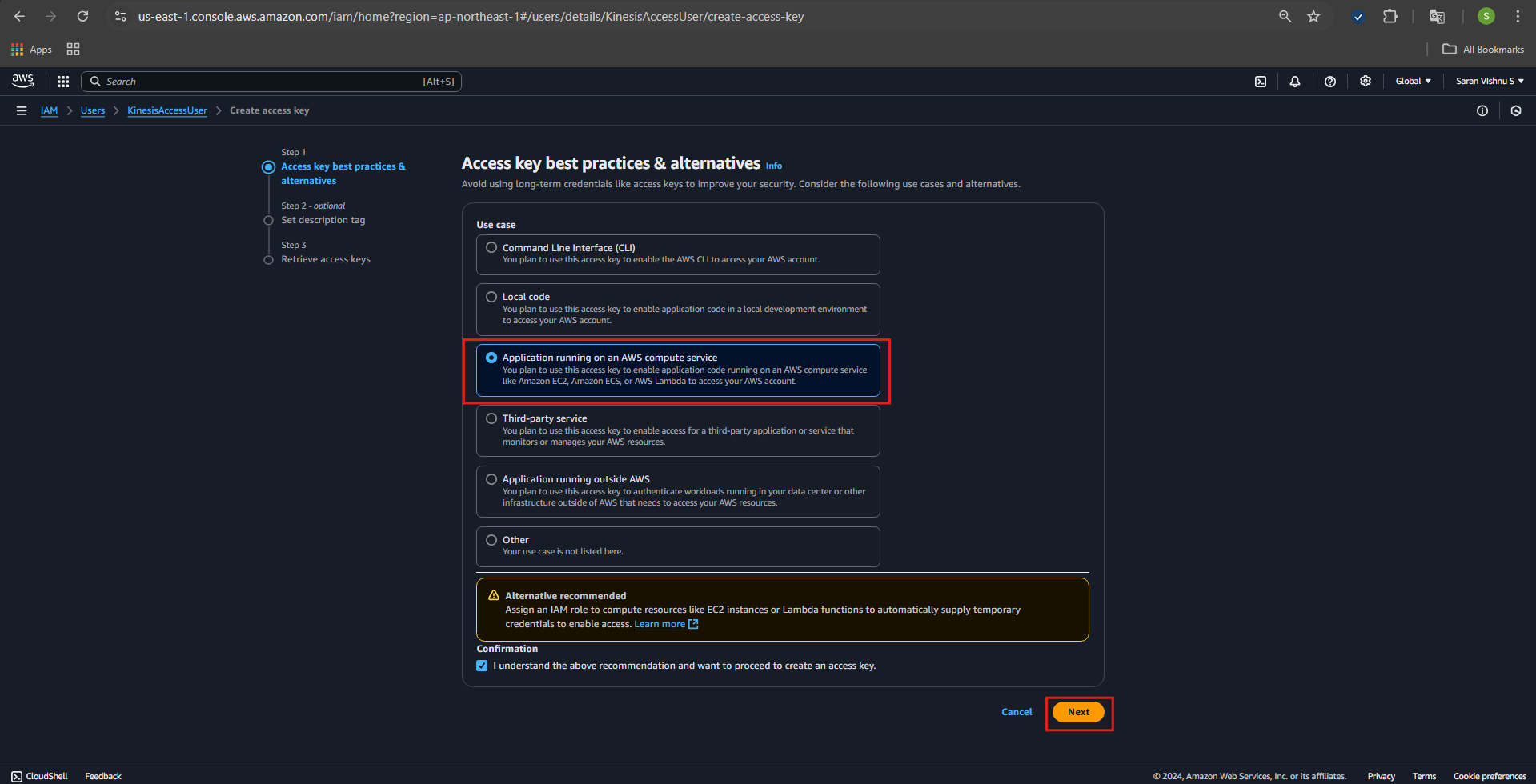Viewport: 1536px width, 784px height.
Task: Open the AWS help question mark icon
Action: click(1329, 82)
